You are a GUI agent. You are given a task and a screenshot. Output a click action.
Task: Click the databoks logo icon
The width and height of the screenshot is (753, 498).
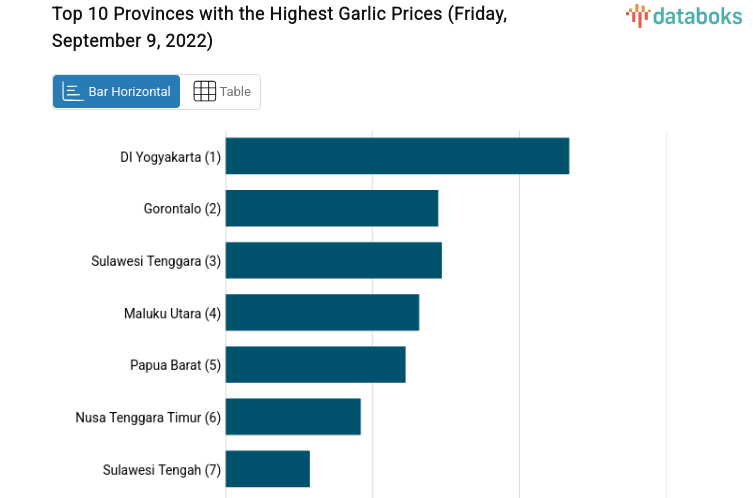click(x=638, y=15)
